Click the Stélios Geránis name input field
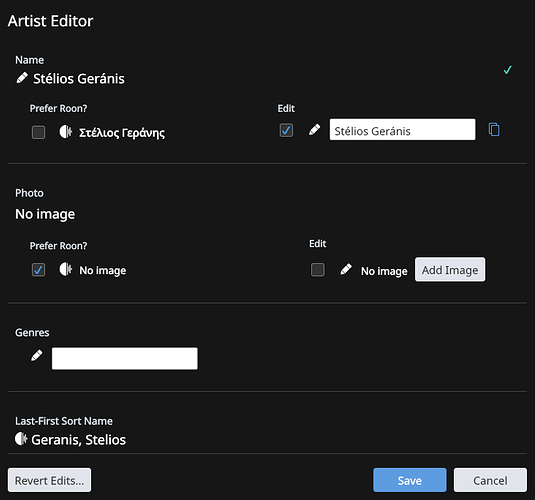The width and height of the screenshot is (535, 500). point(402,130)
